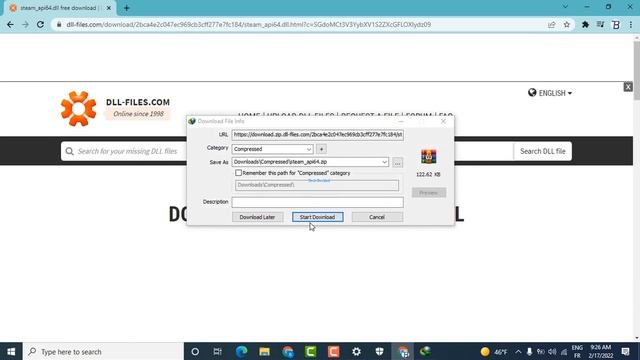Click the WinRAR archive file icon in the dialog
The height and width of the screenshot is (360, 640).
point(429,156)
